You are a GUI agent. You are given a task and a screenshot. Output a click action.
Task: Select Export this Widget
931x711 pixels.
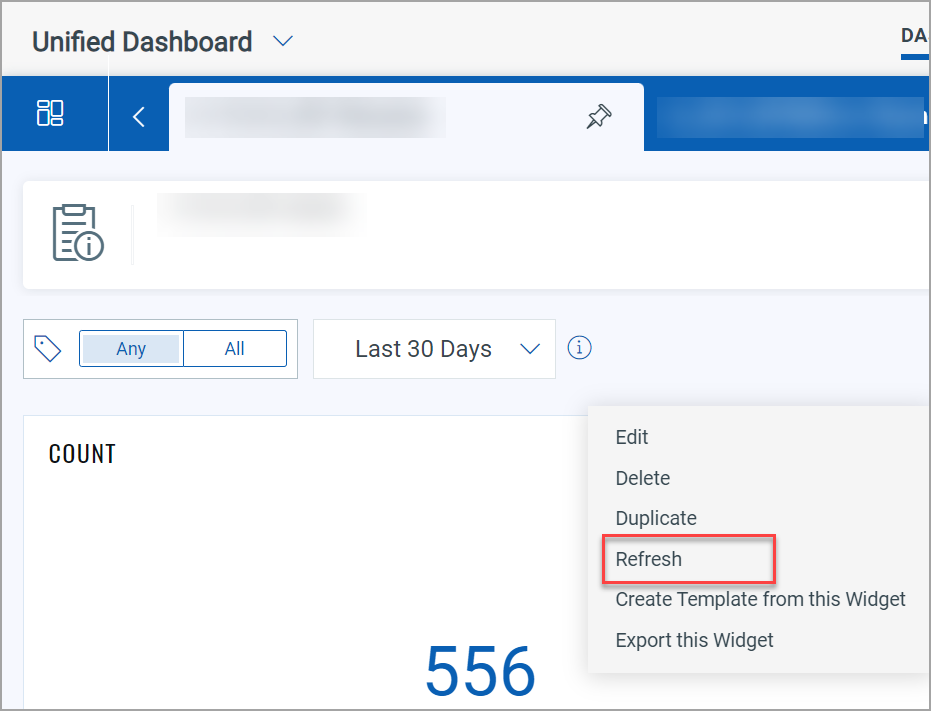(694, 640)
